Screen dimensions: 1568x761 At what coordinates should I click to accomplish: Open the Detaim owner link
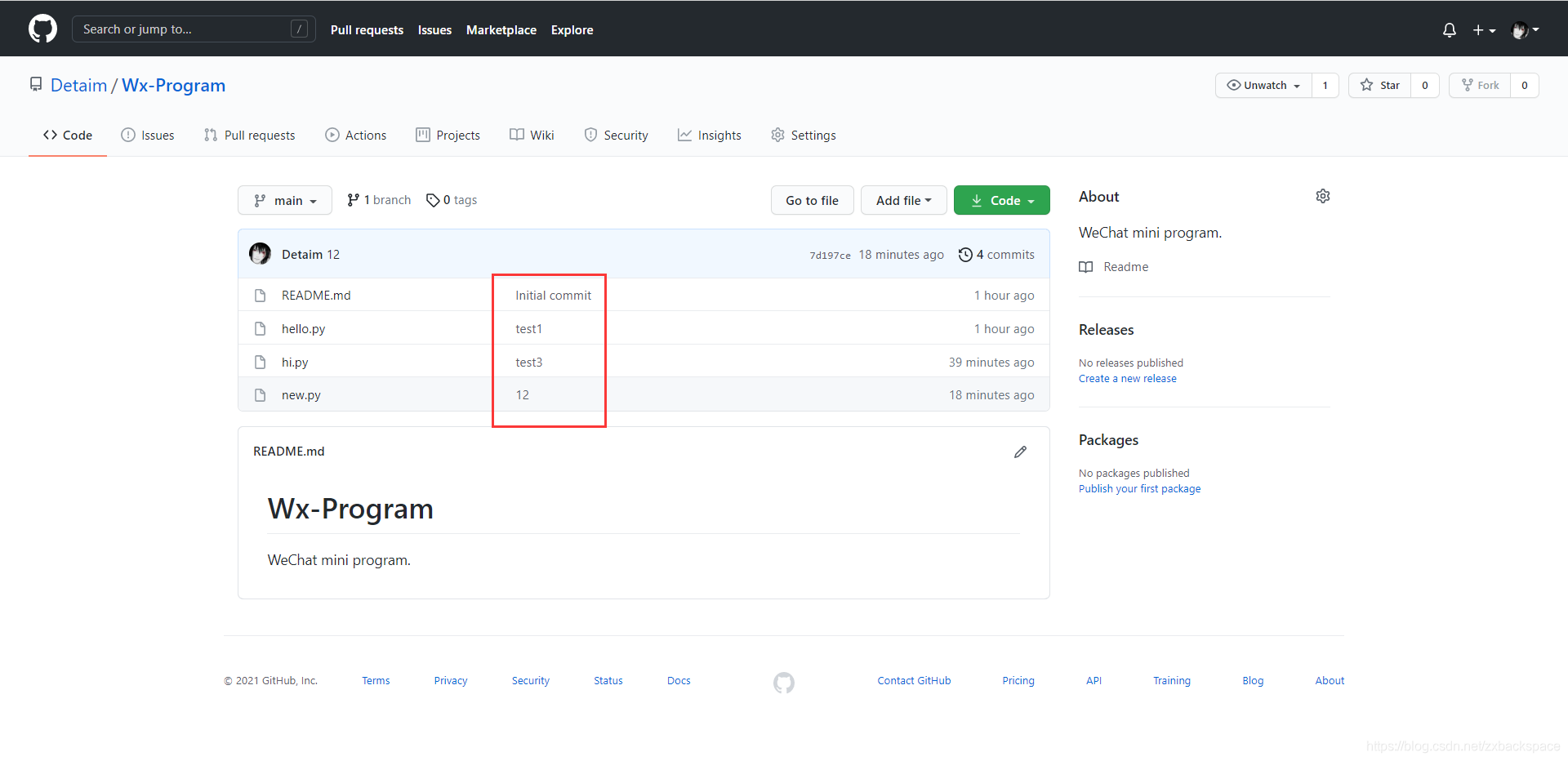tap(78, 86)
